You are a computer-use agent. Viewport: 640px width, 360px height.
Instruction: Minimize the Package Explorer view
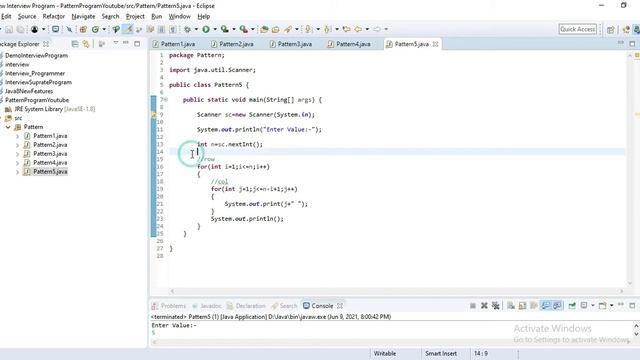point(126,43)
